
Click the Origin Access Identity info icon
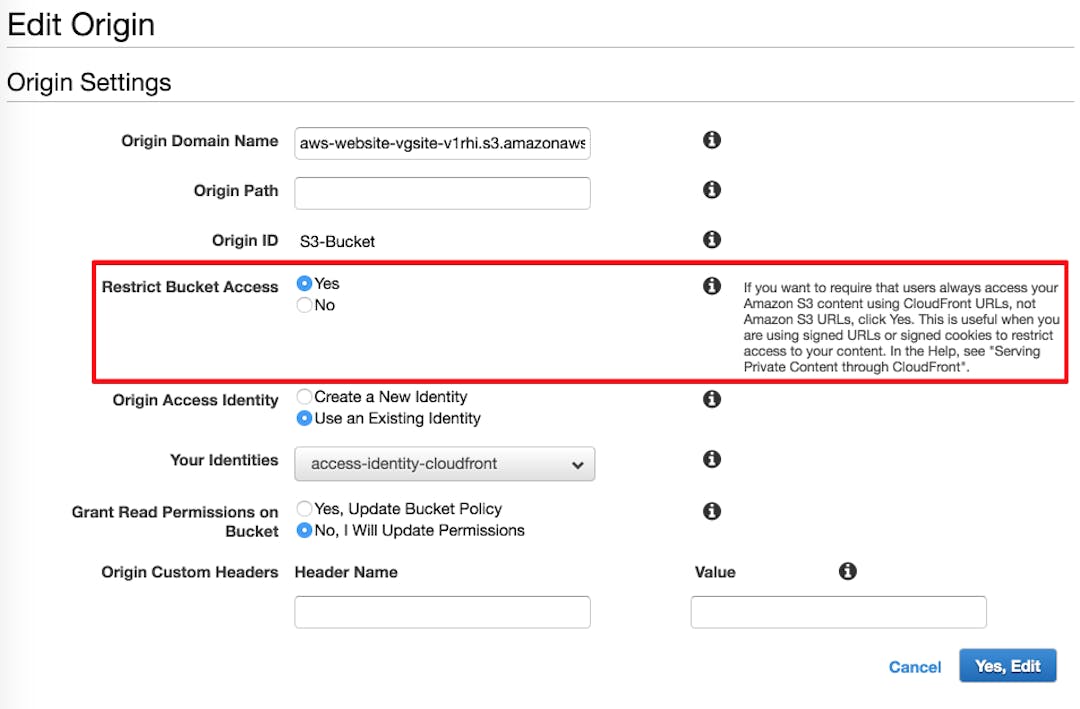pos(712,399)
